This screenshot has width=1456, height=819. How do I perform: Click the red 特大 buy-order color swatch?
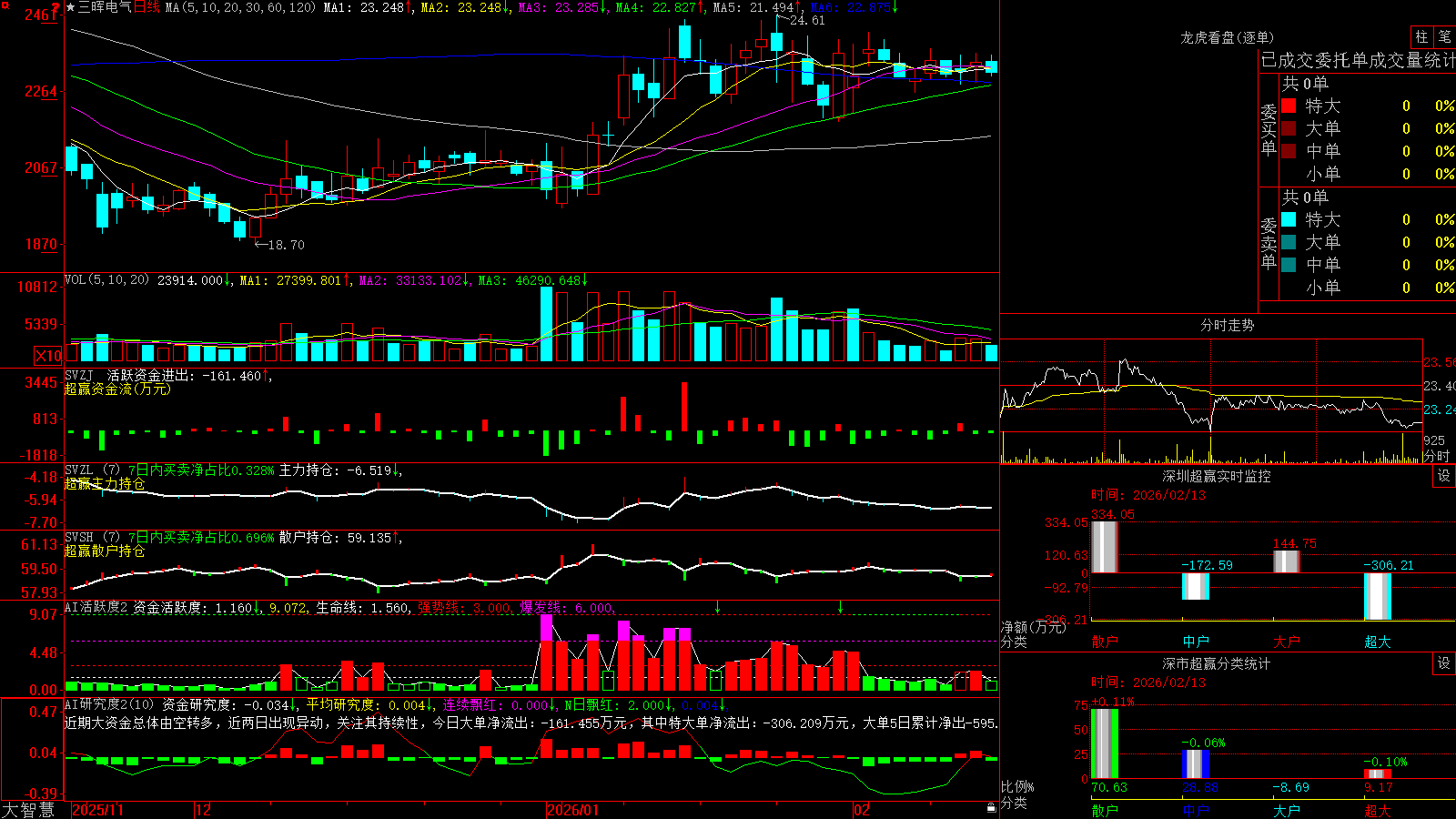[1289, 106]
